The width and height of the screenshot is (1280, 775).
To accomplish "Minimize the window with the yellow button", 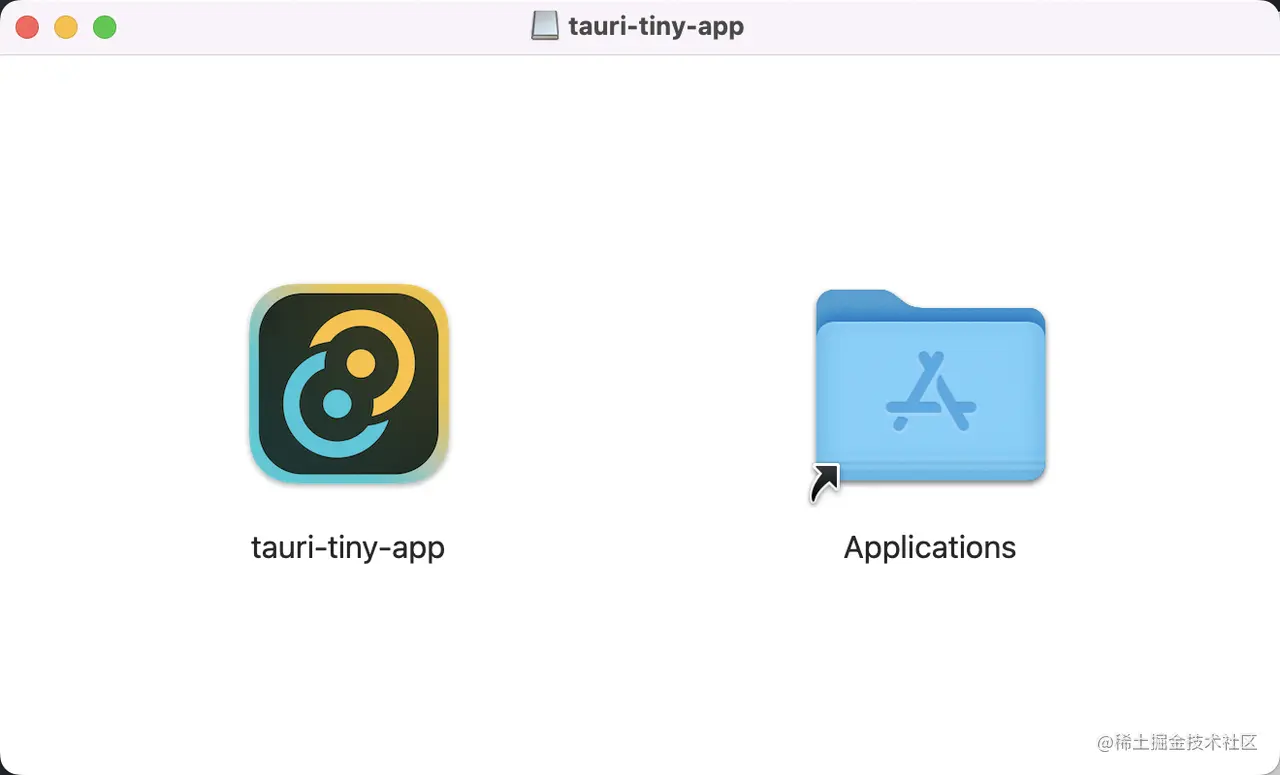I will [66, 27].
